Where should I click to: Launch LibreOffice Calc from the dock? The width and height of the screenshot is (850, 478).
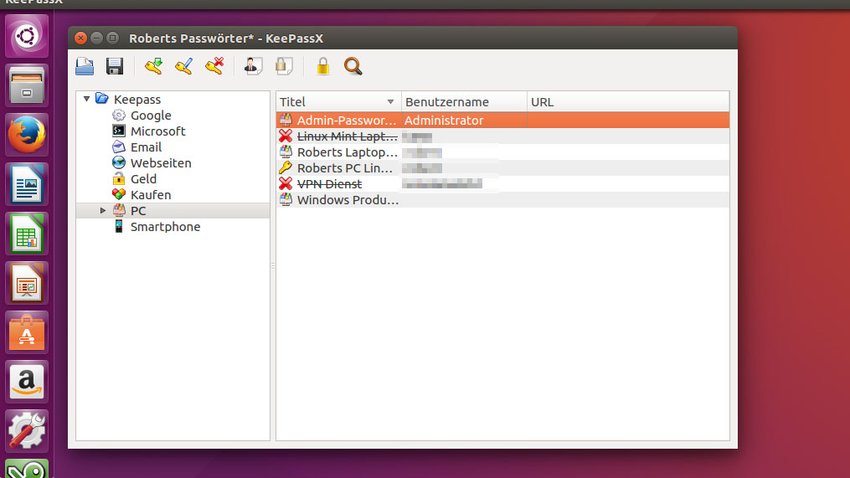click(x=27, y=234)
